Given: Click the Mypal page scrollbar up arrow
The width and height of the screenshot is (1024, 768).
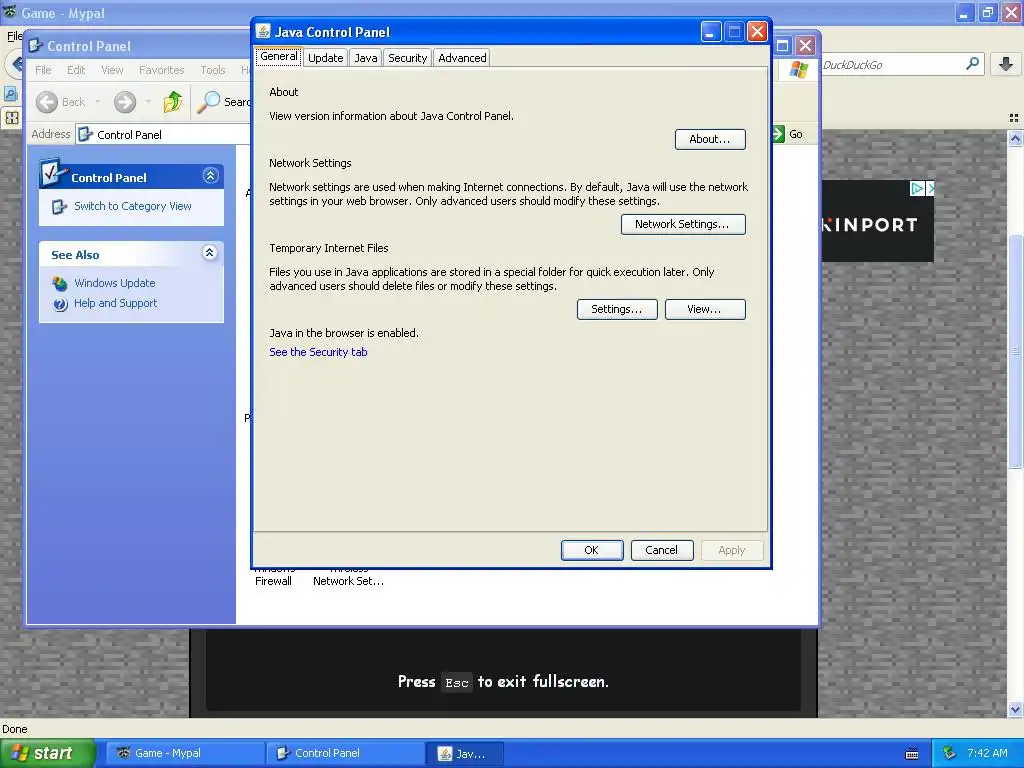Looking at the screenshot, I should coord(1015,138).
